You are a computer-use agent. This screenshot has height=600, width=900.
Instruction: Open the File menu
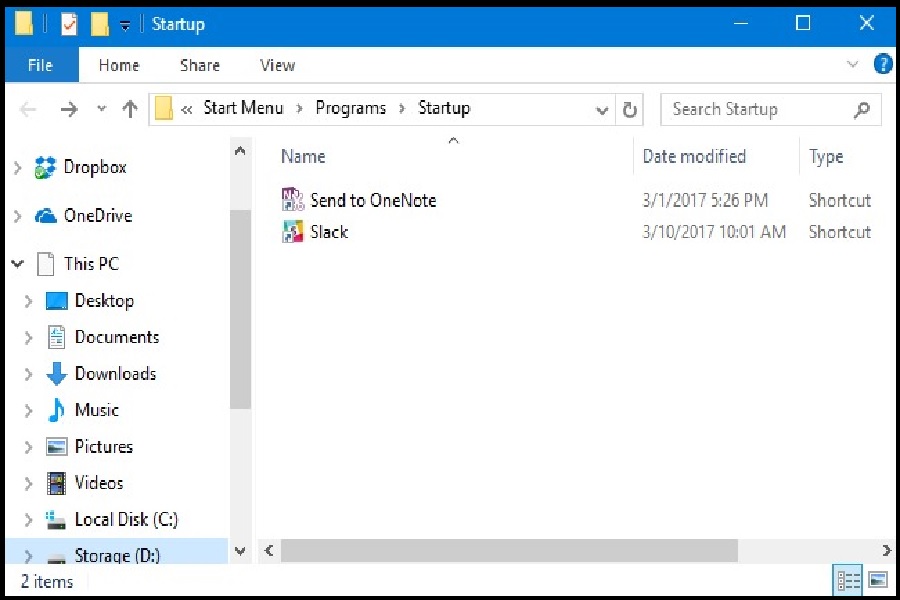click(x=40, y=65)
